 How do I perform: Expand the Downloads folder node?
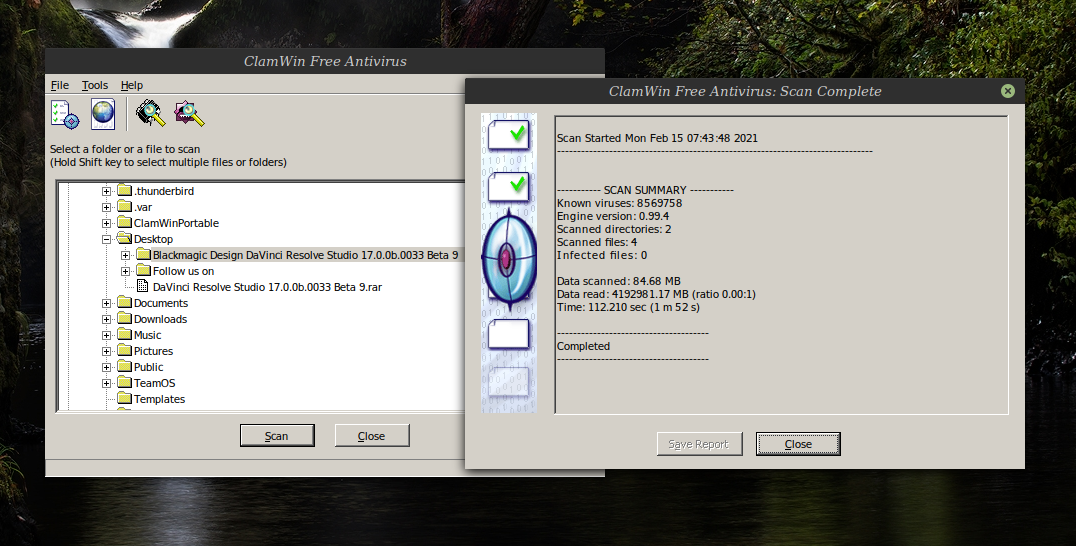click(106, 319)
